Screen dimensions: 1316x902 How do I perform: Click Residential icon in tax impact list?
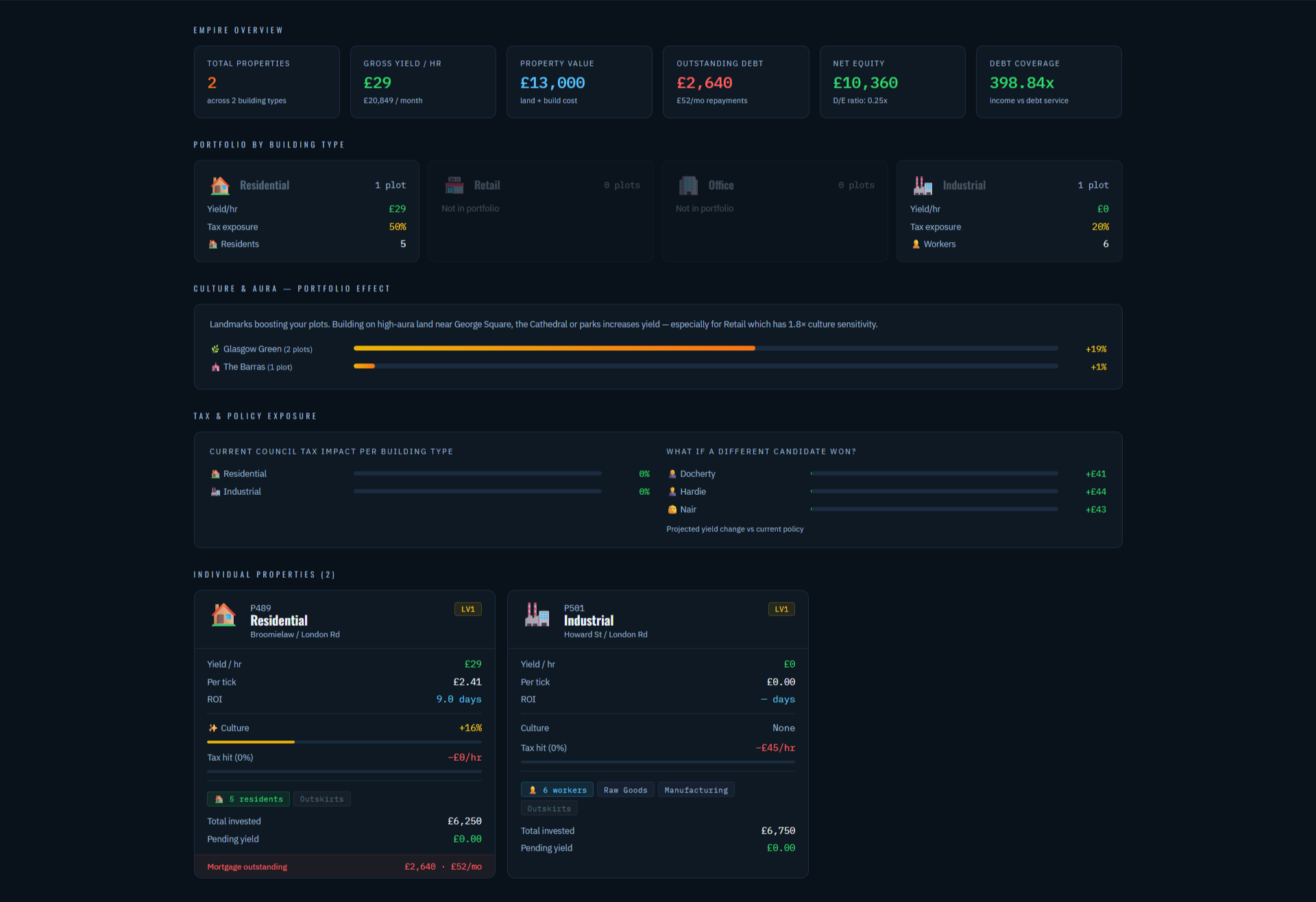(215, 474)
